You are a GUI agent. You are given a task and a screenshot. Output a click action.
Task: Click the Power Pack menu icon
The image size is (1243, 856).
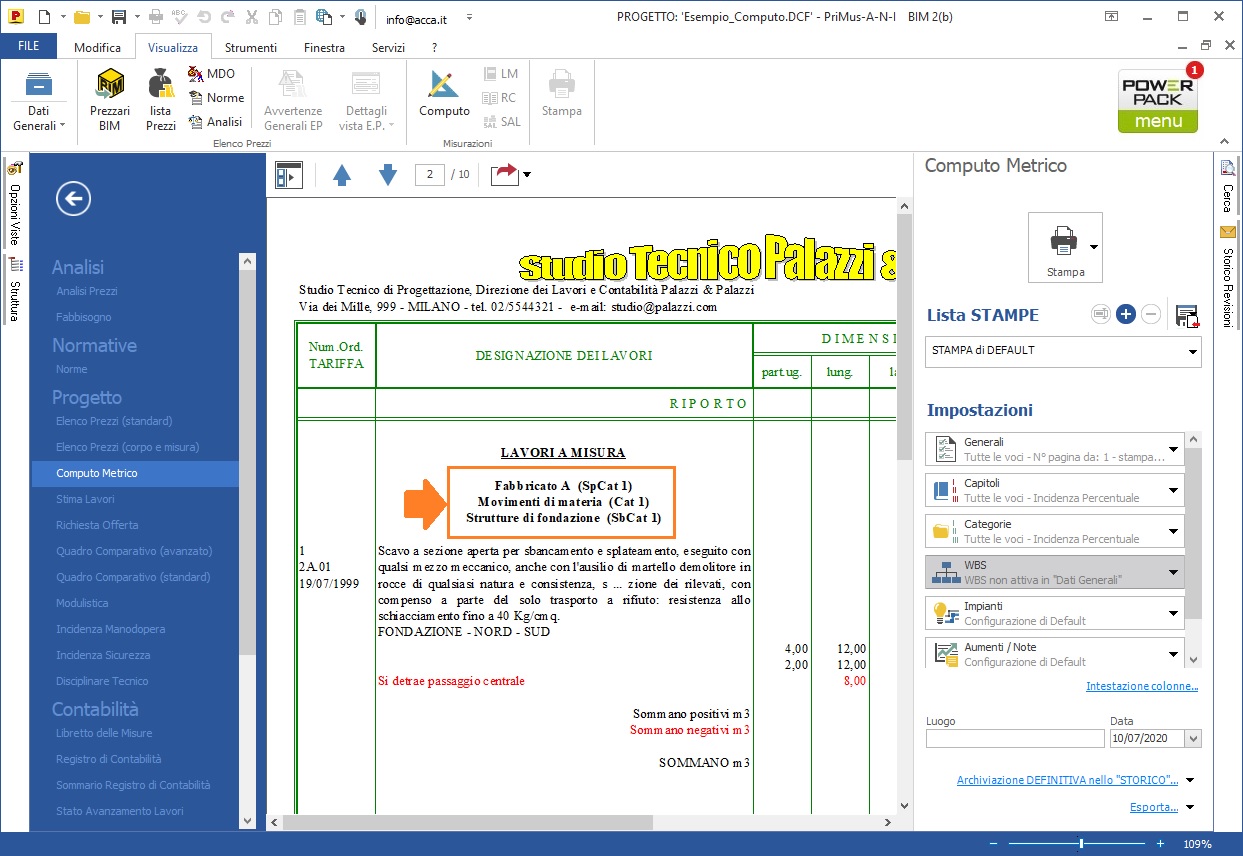click(x=1157, y=101)
